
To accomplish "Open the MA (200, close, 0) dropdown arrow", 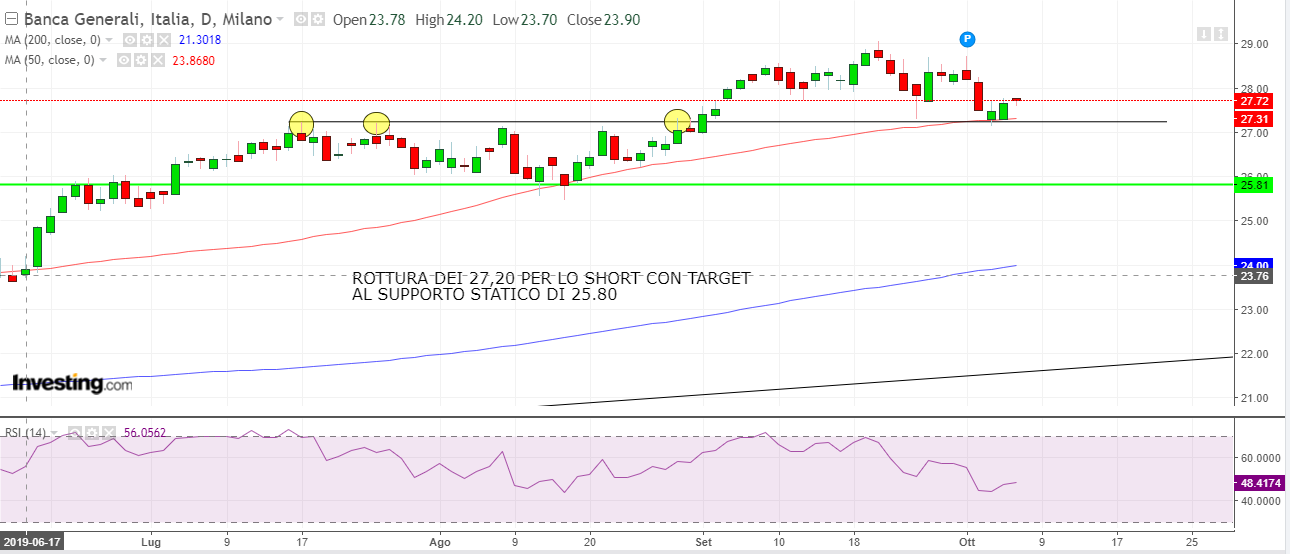I will click(108, 40).
